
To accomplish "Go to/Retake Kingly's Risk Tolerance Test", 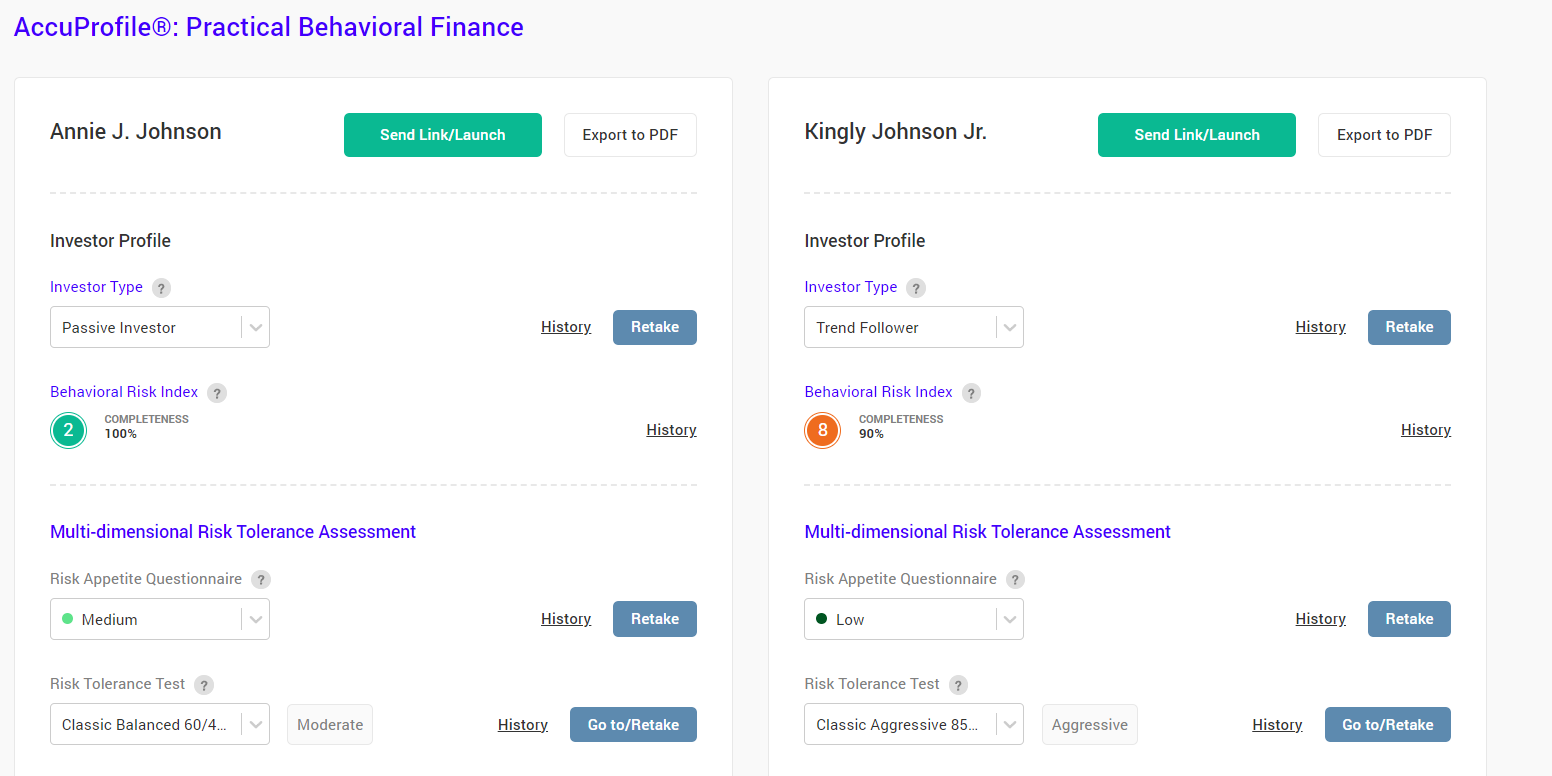I will 1388,725.
